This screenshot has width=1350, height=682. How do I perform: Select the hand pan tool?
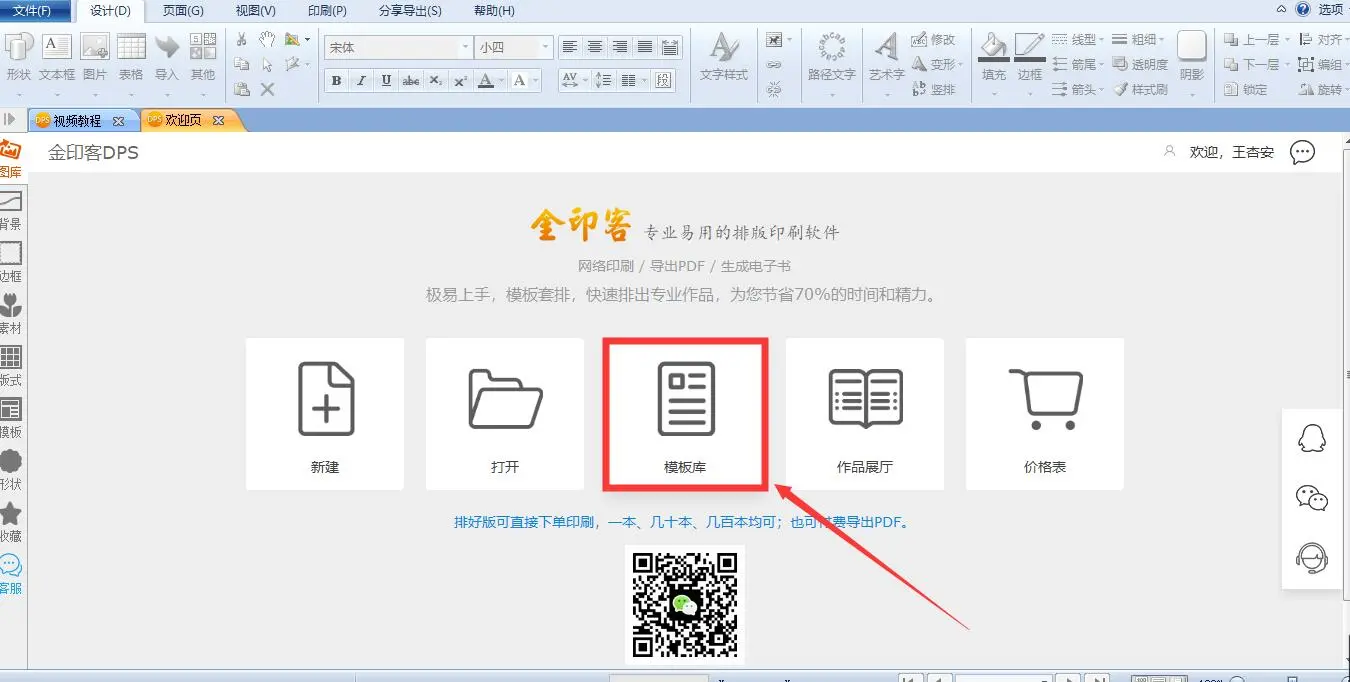267,39
